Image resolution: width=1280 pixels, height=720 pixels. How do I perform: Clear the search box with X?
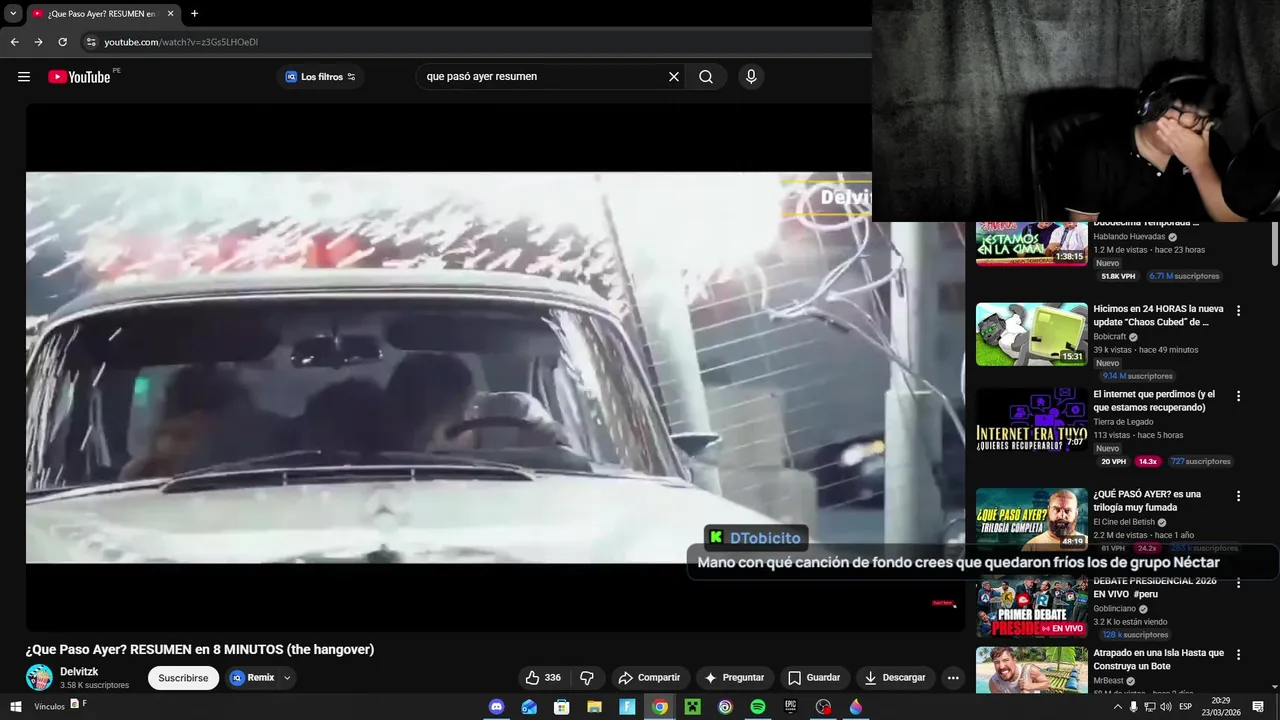coord(674,77)
